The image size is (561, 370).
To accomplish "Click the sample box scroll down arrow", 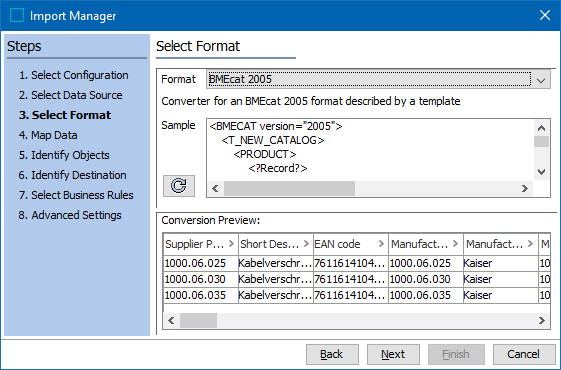I will [541, 172].
